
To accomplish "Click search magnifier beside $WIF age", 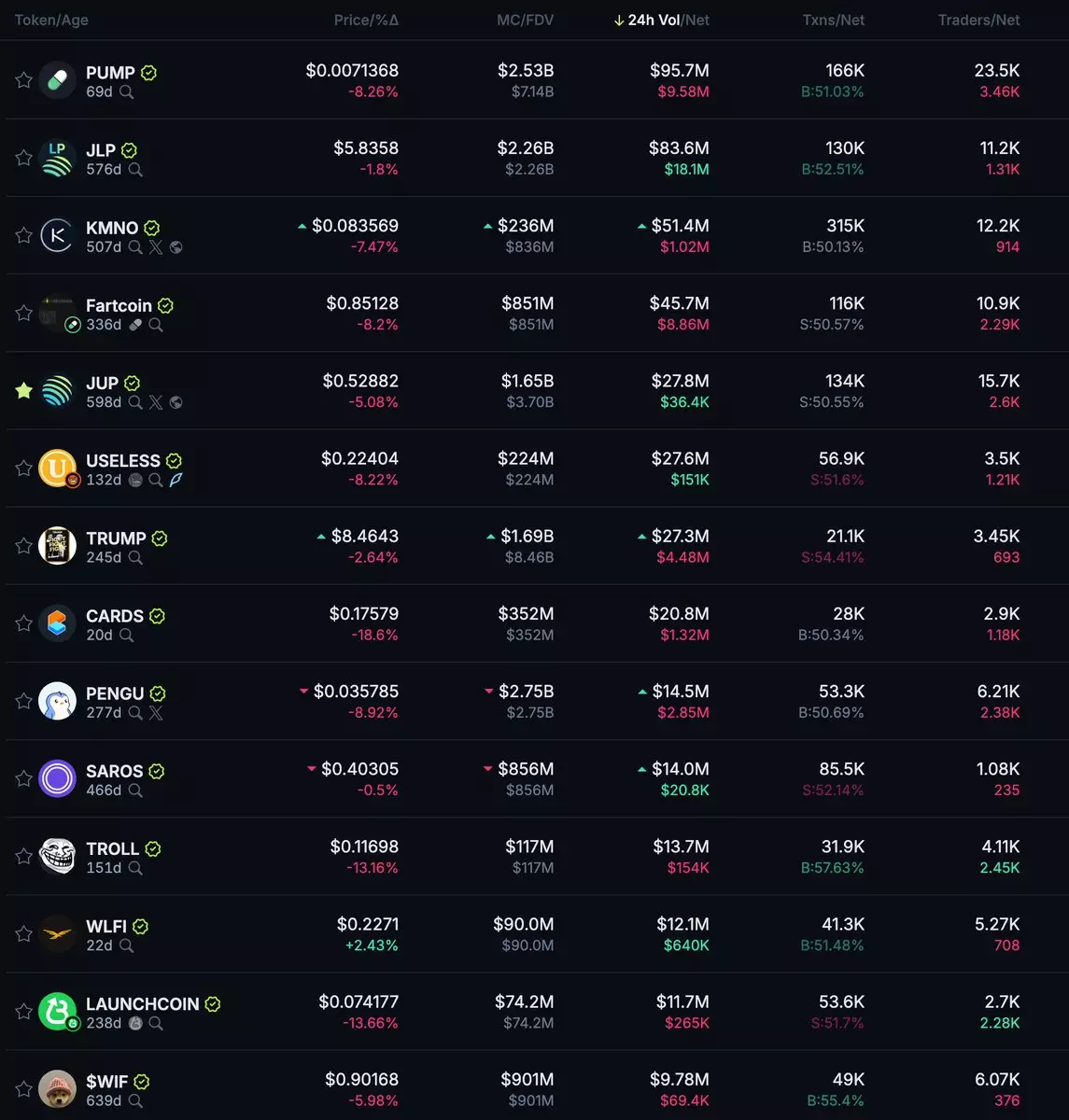I will tap(135, 1101).
